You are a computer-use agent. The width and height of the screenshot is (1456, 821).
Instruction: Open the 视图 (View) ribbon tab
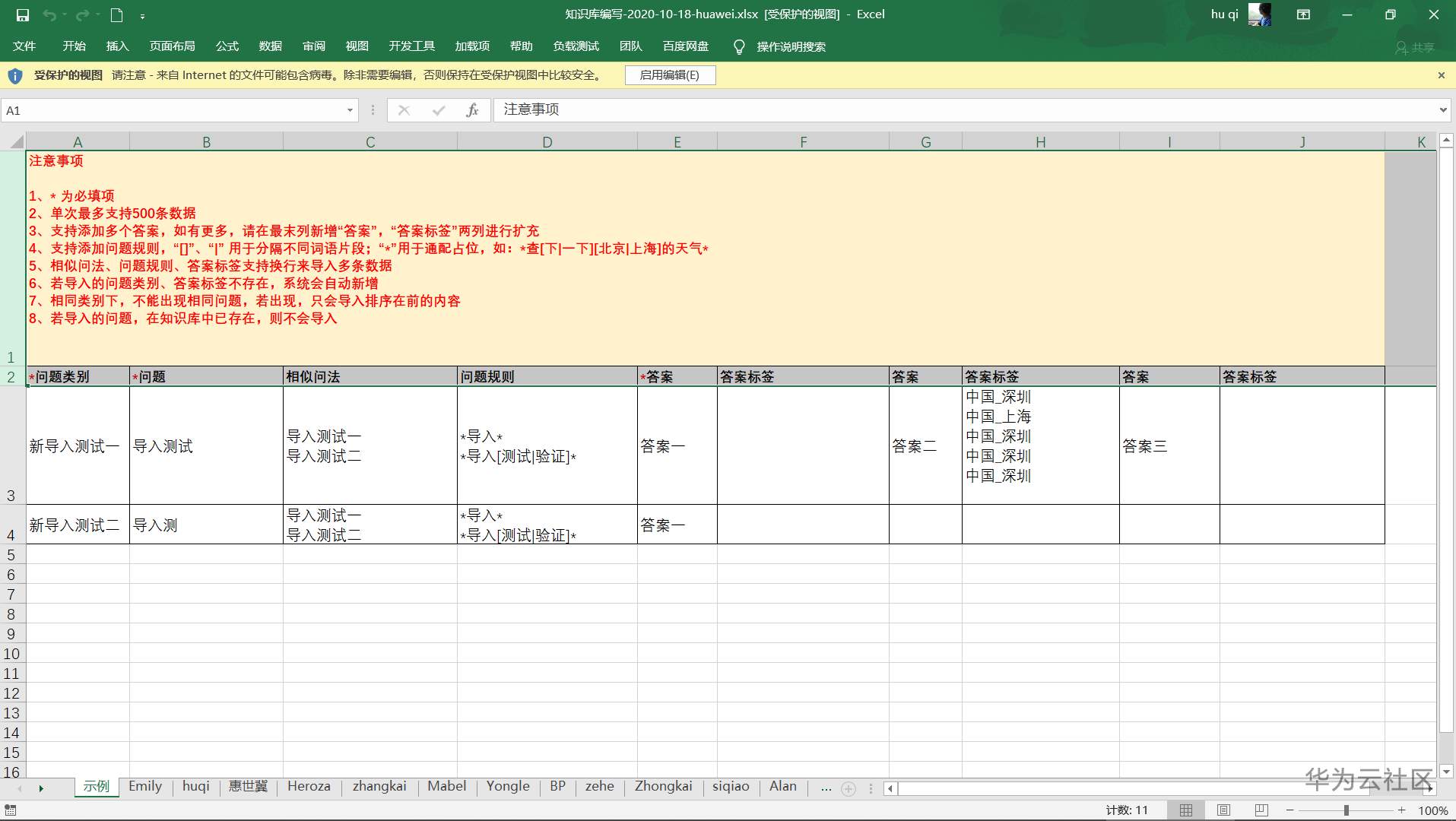[357, 46]
